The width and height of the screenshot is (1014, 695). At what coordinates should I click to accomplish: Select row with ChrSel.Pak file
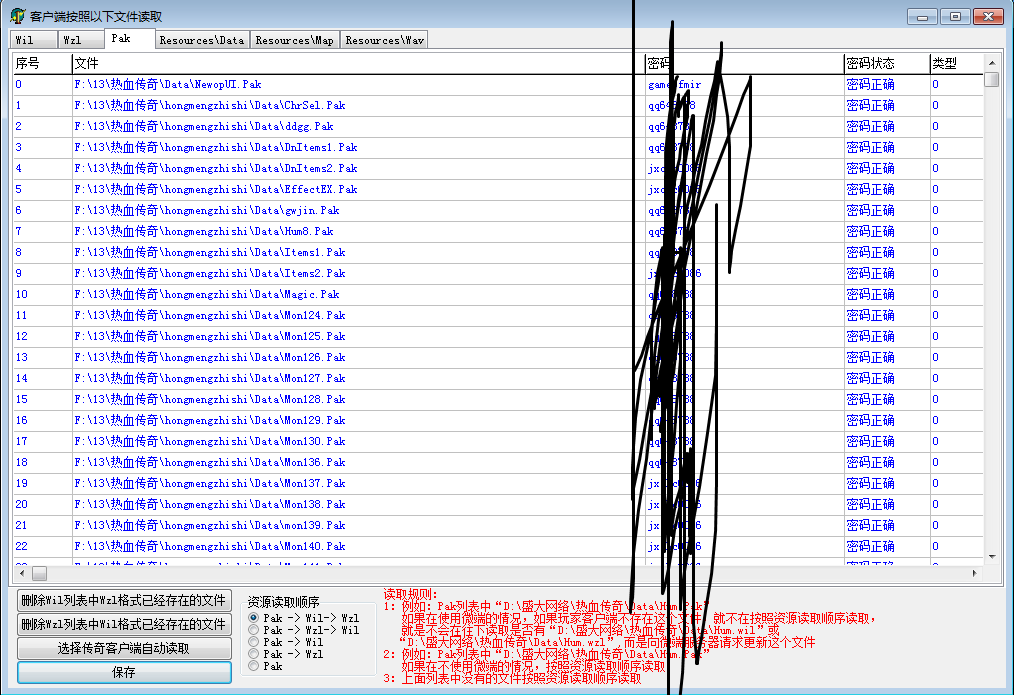coord(498,105)
